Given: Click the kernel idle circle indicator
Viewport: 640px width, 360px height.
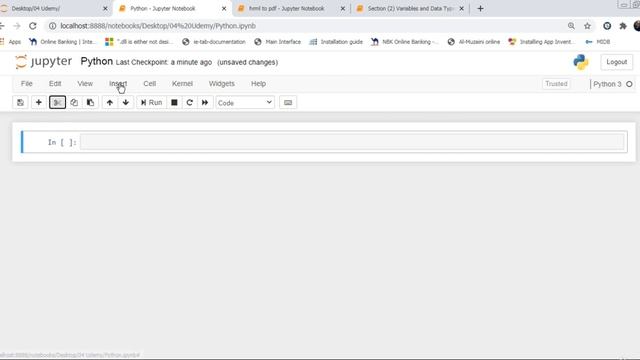Looking at the screenshot, I should click(x=629, y=84).
